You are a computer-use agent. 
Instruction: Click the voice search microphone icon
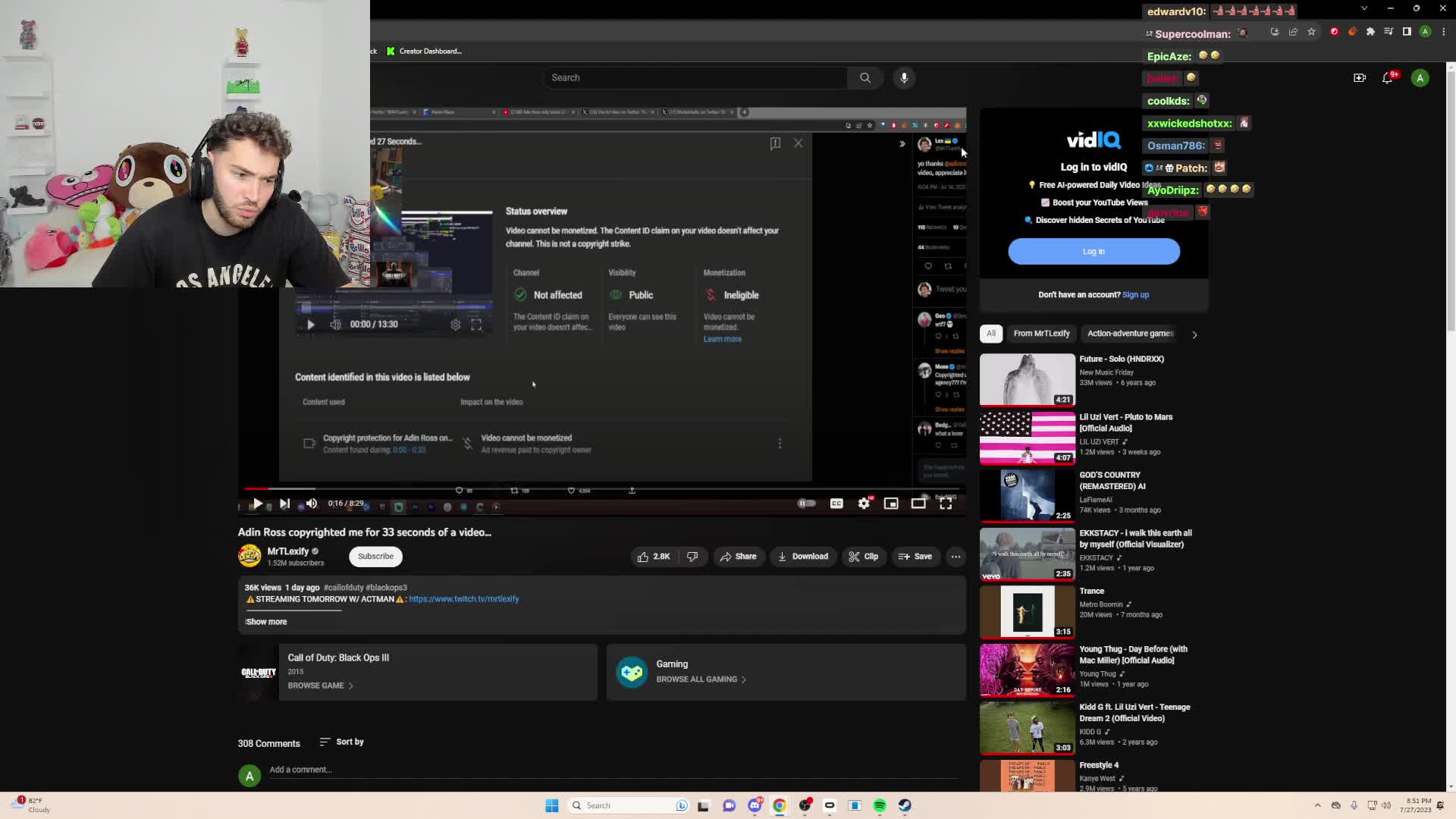click(904, 78)
